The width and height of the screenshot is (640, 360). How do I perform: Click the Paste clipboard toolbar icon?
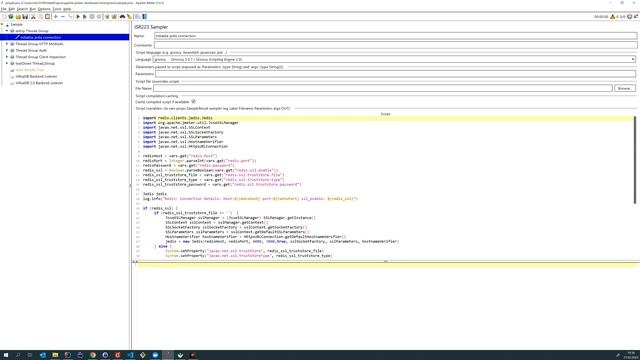(x=47, y=17)
